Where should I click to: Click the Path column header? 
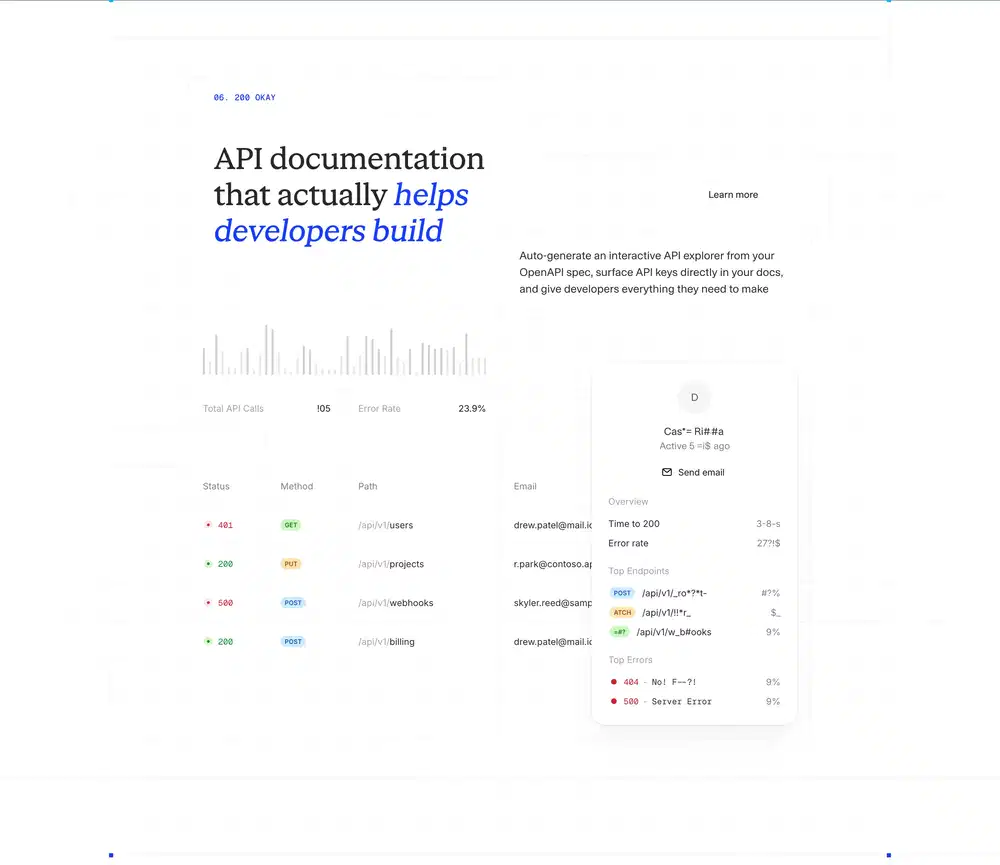coord(367,486)
